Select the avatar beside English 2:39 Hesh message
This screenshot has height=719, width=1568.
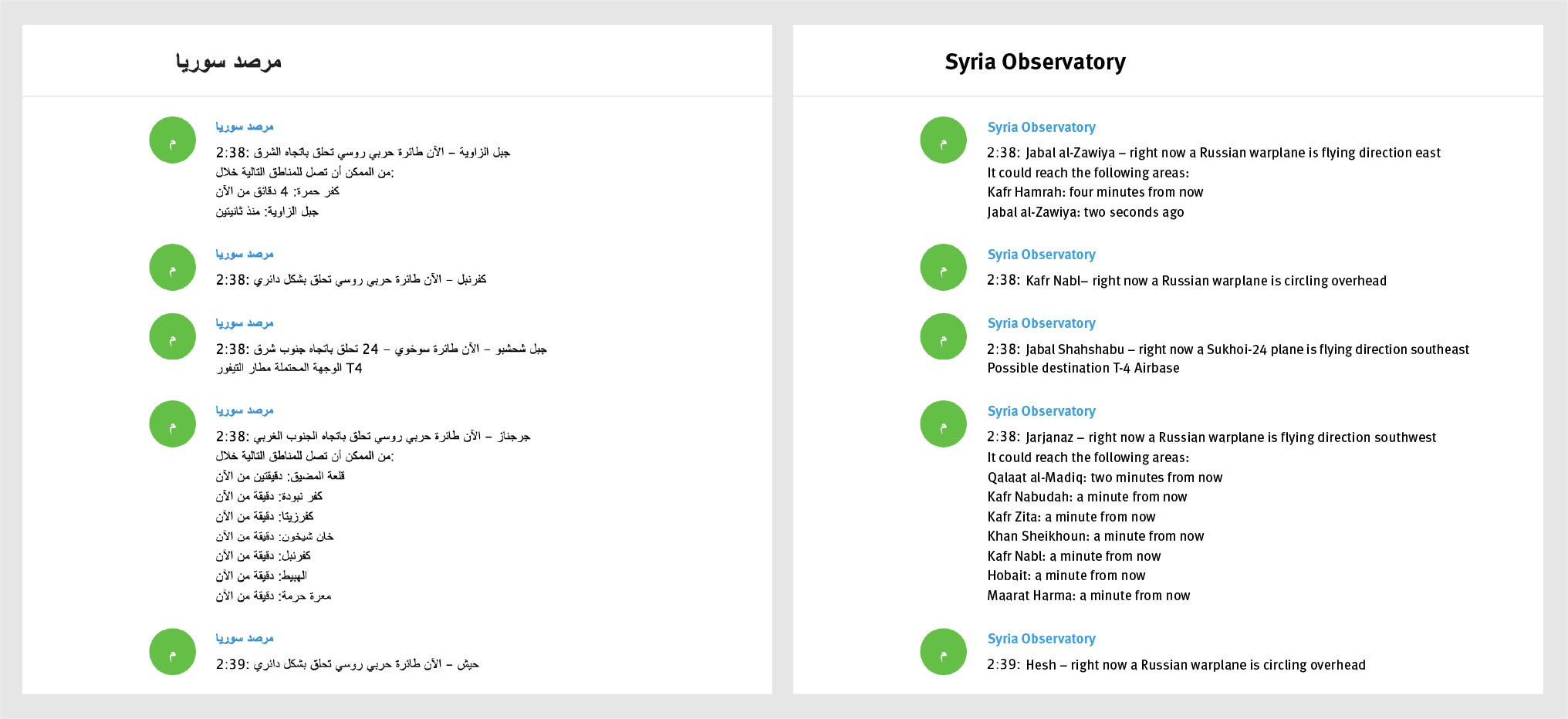click(943, 652)
